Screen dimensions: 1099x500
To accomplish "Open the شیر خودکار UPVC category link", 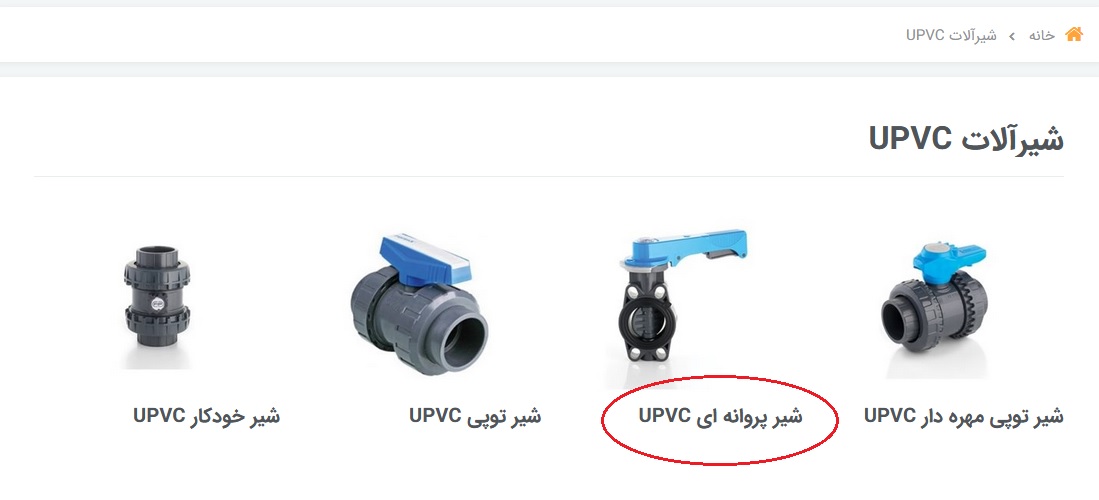I will (206, 416).
